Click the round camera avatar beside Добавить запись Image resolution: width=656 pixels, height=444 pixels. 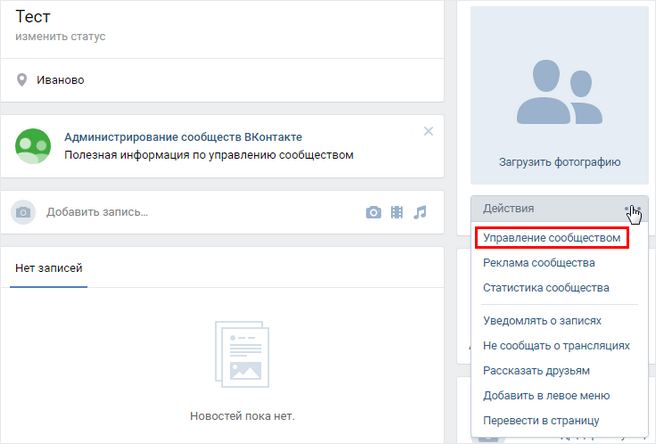pyautogui.click(x=23, y=212)
